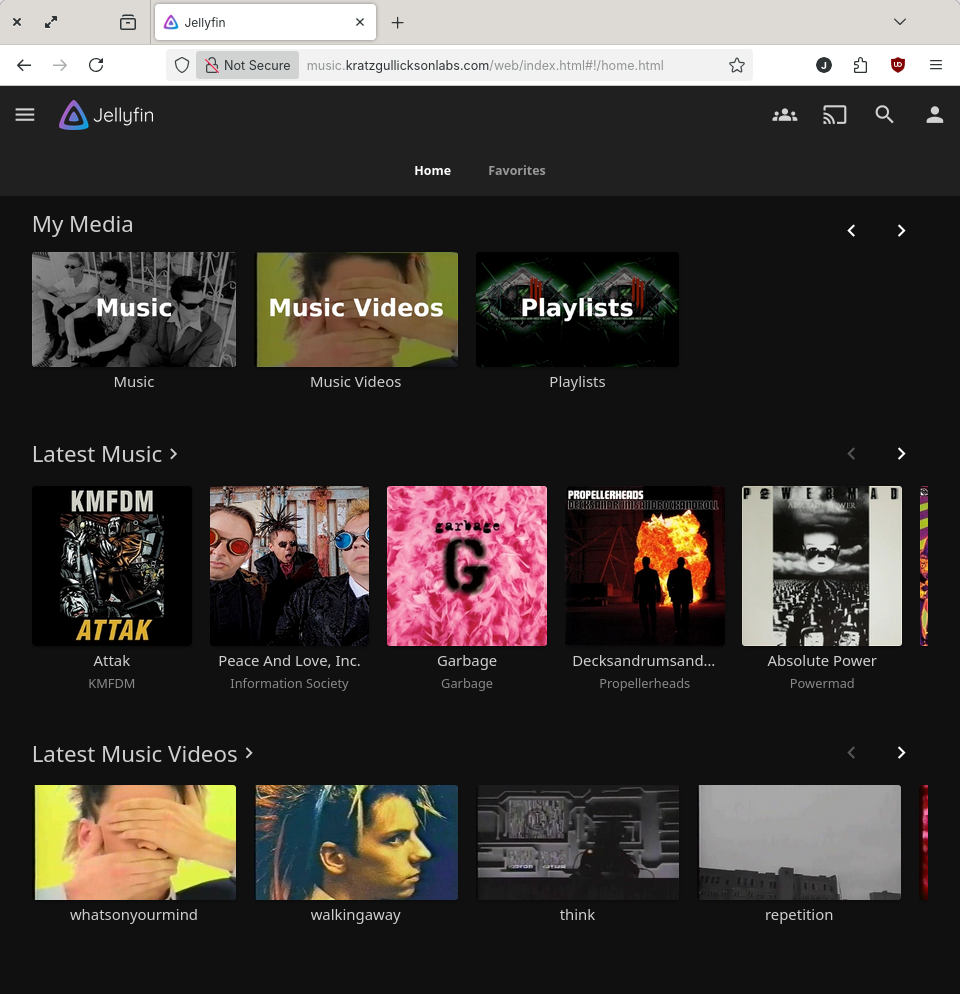Click the Propellerheads artist name link
The height and width of the screenshot is (994, 960).
[x=644, y=684]
